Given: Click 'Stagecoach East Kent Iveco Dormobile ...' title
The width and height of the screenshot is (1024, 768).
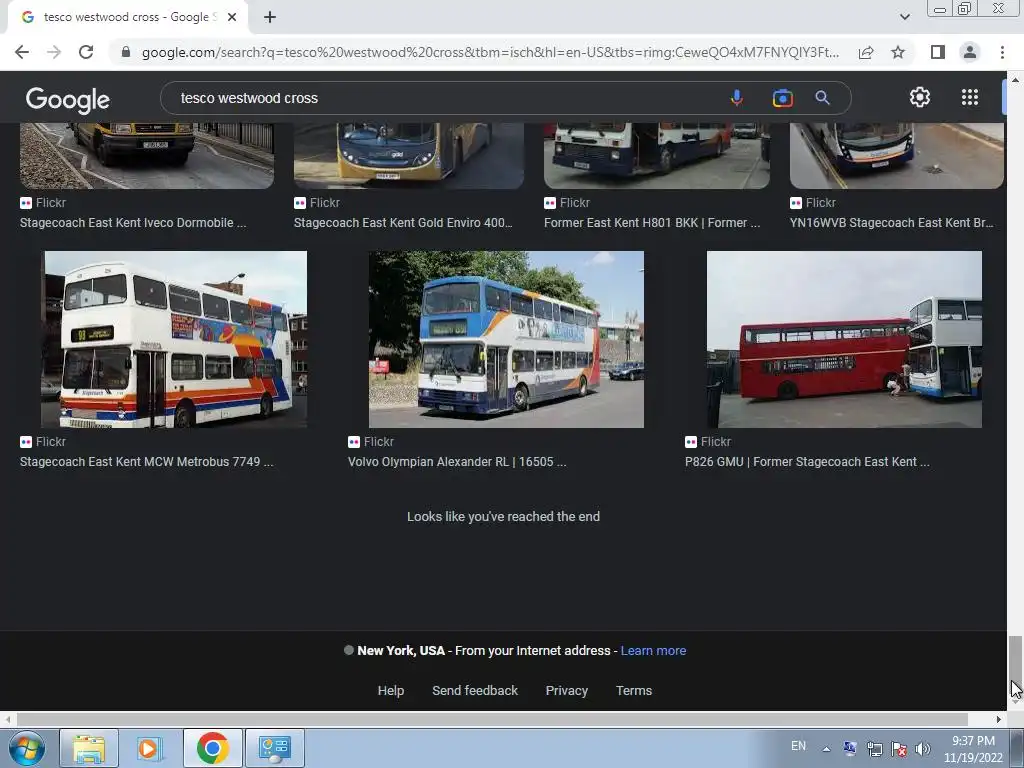Looking at the screenshot, I should tap(133, 223).
